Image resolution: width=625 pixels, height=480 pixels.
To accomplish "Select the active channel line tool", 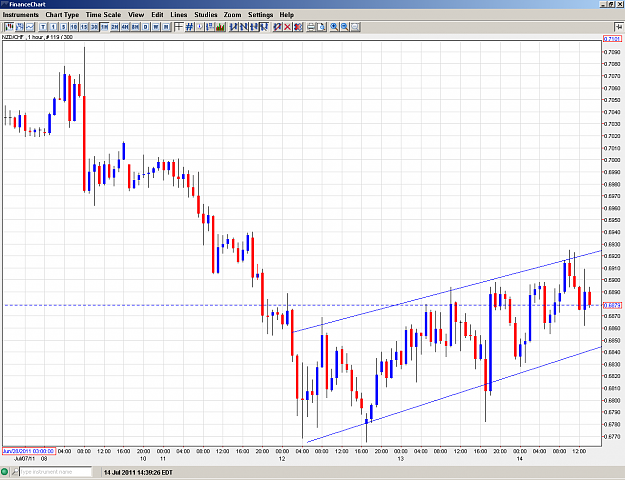I will (x=264, y=27).
